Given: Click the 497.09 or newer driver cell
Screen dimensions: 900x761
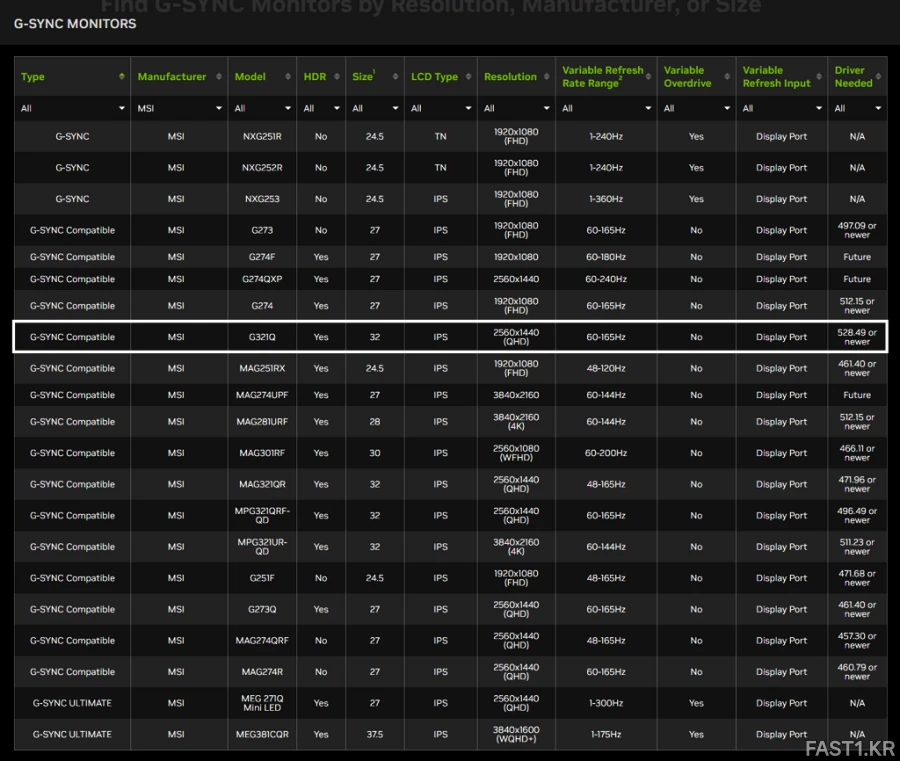Looking at the screenshot, I should [x=857, y=230].
